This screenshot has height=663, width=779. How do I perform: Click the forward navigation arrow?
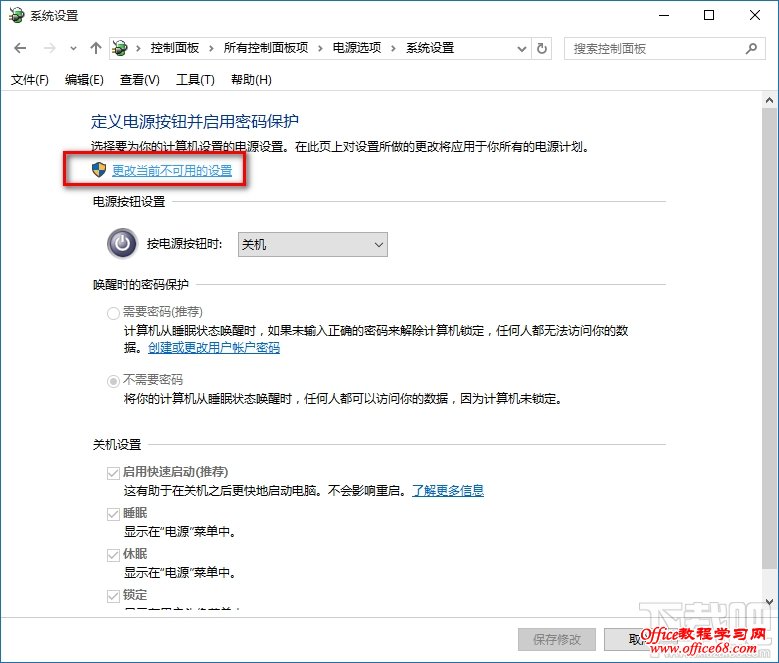pyautogui.click(x=49, y=48)
